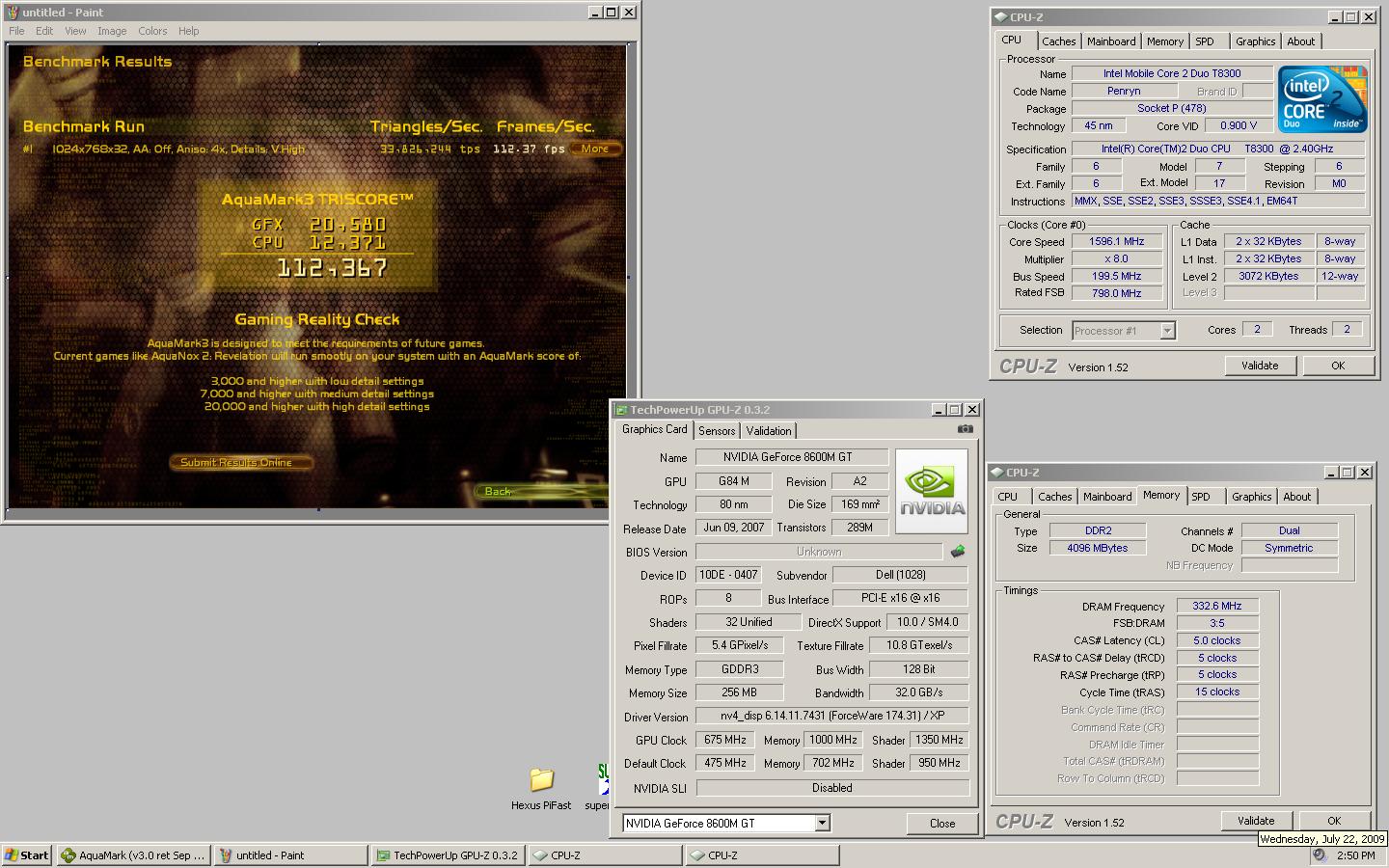Click Submit Results Online
1389x868 pixels.
[x=243, y=462]
